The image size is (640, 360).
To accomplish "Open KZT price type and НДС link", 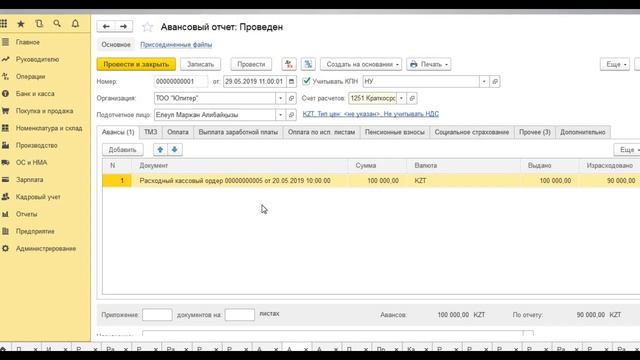I will point(371,114).
